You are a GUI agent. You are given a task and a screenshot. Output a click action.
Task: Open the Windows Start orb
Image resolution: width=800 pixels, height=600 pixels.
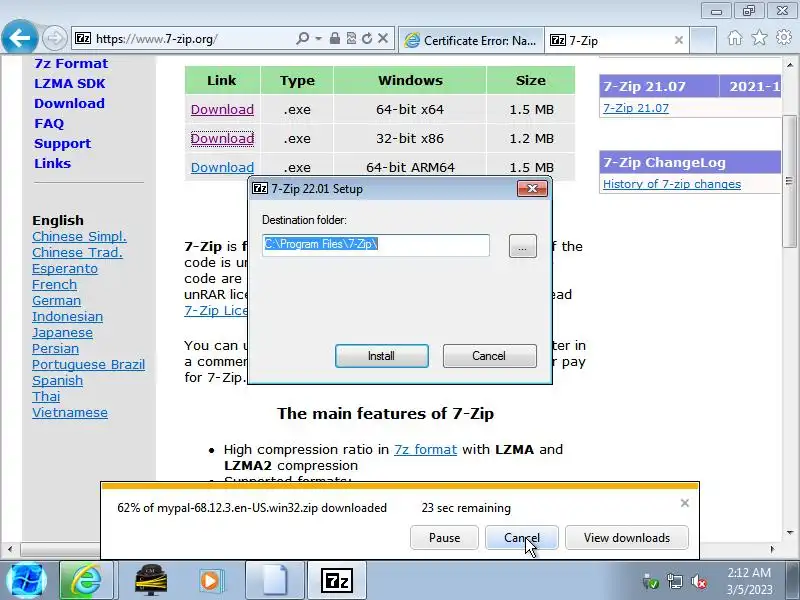[27, 581]
